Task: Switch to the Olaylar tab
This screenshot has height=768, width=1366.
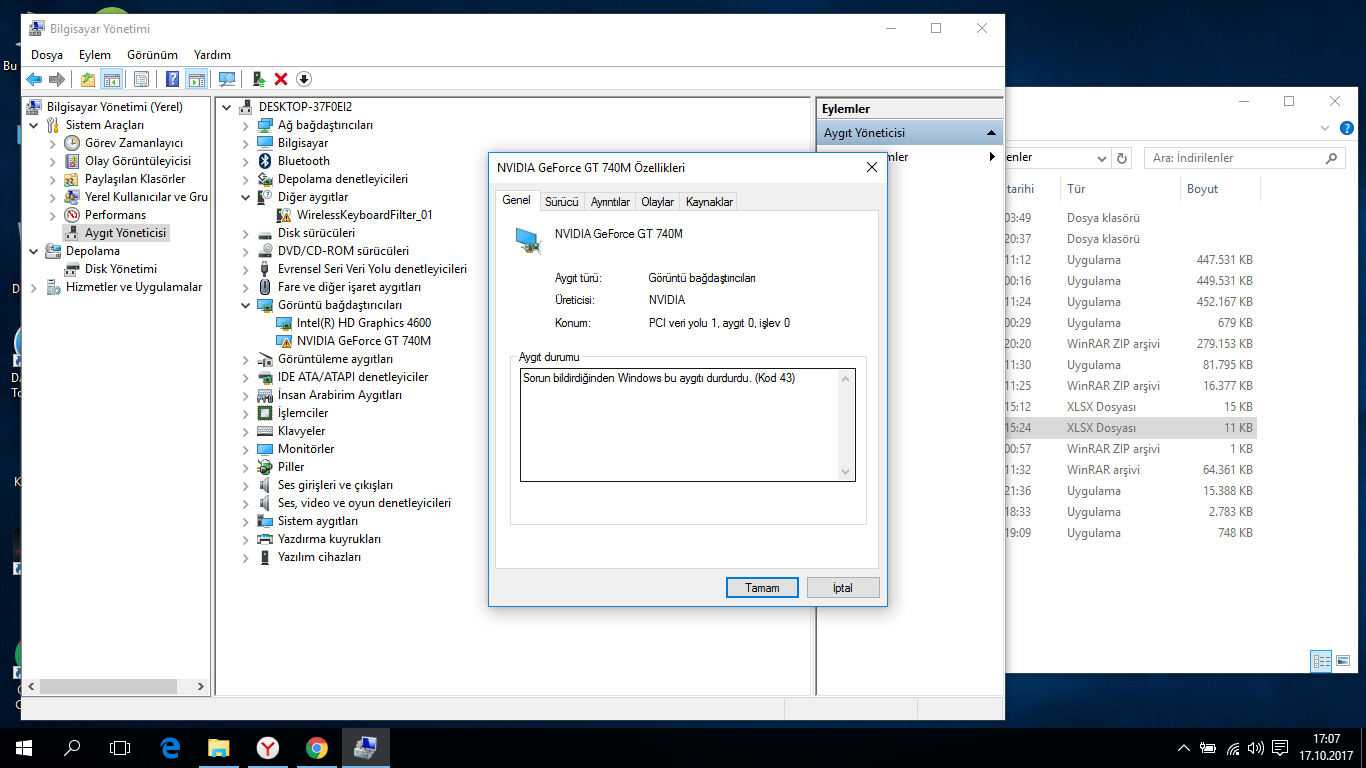Action: pos(657,201)
